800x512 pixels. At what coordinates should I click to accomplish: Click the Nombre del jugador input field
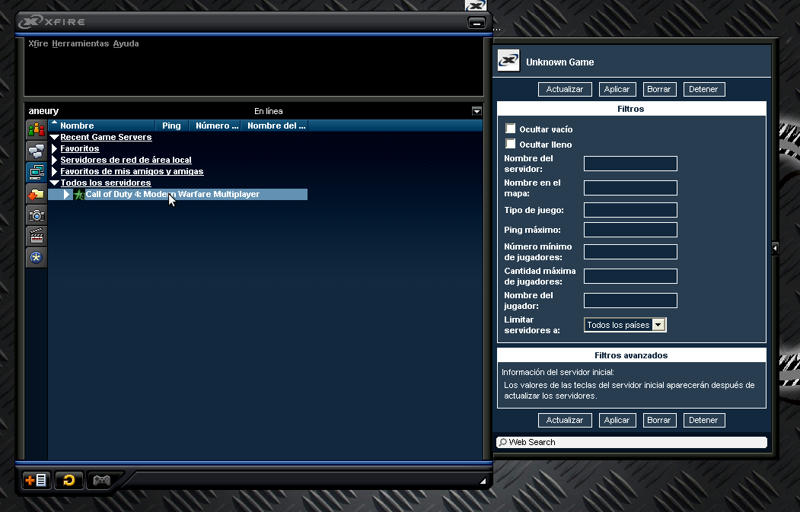[631, 300]
